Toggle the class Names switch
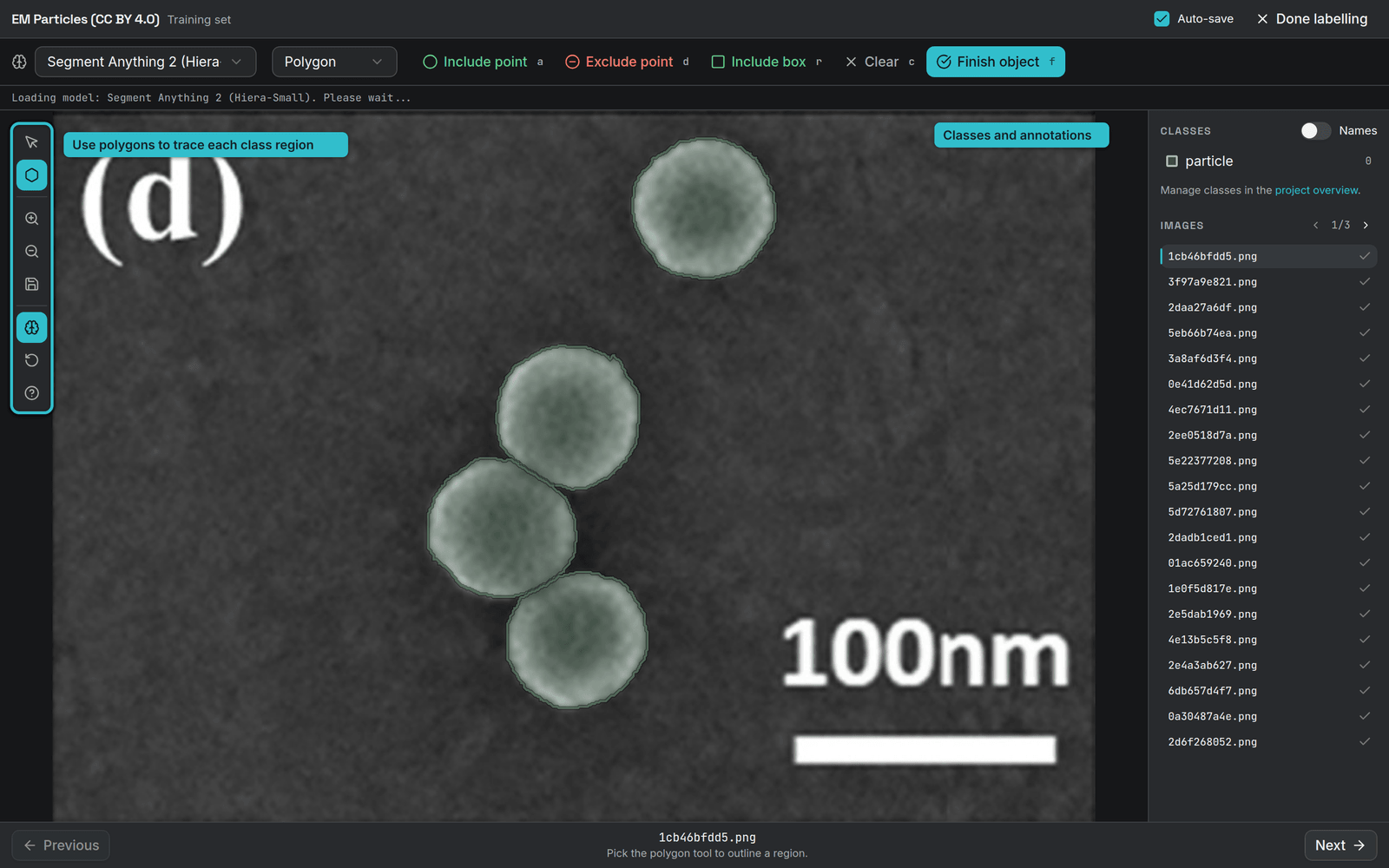 click(1315, 130)
